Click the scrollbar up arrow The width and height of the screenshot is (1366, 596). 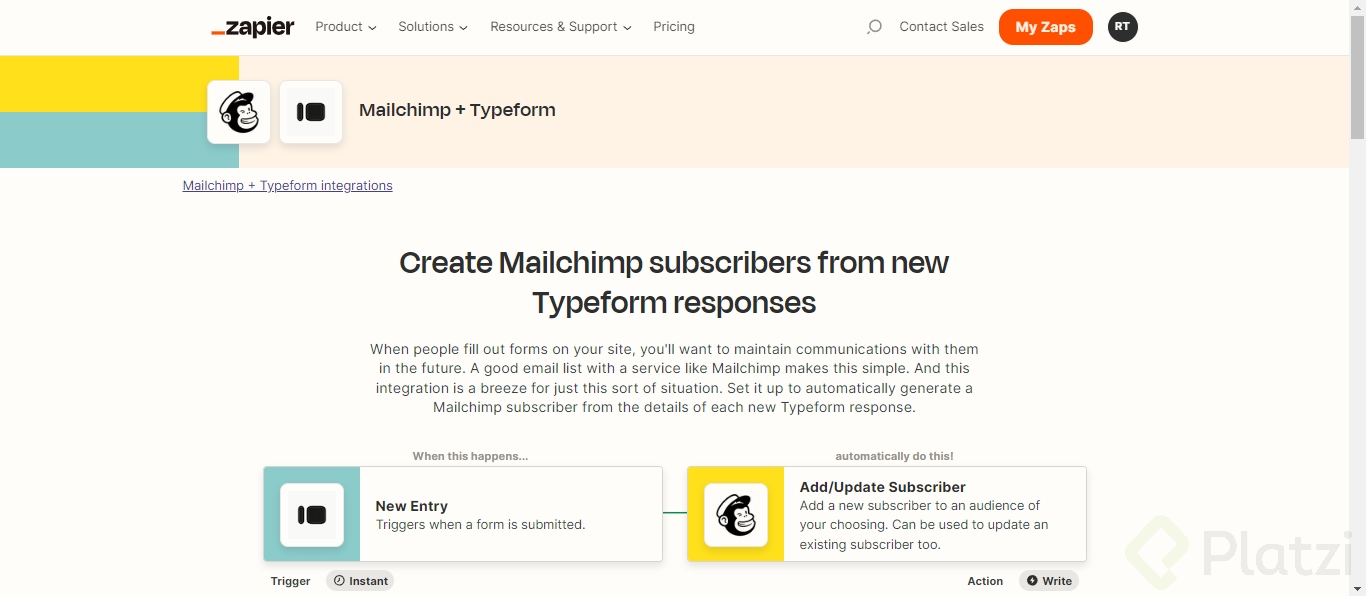click(1357, 7)
